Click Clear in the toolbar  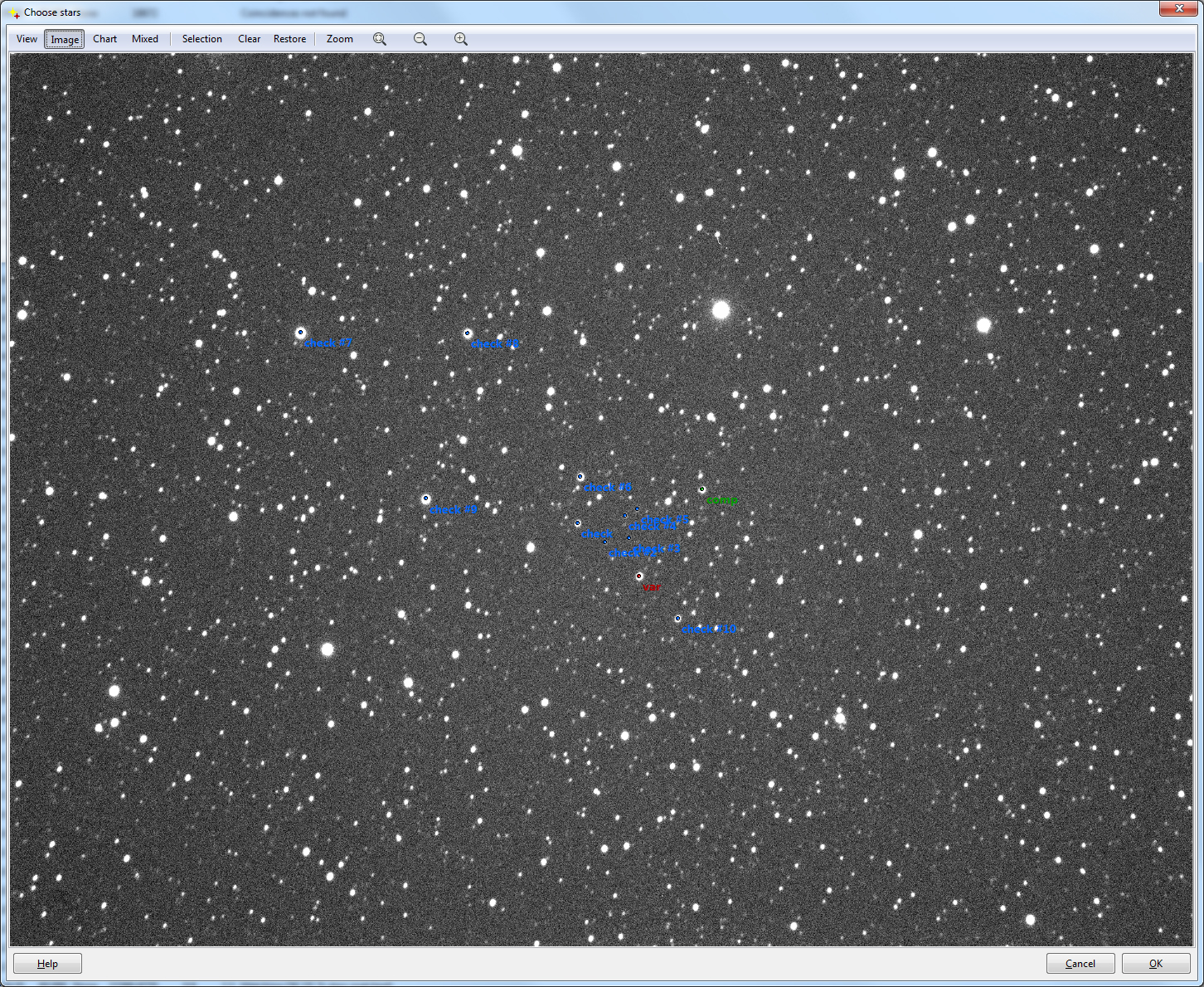coord(250,39)
